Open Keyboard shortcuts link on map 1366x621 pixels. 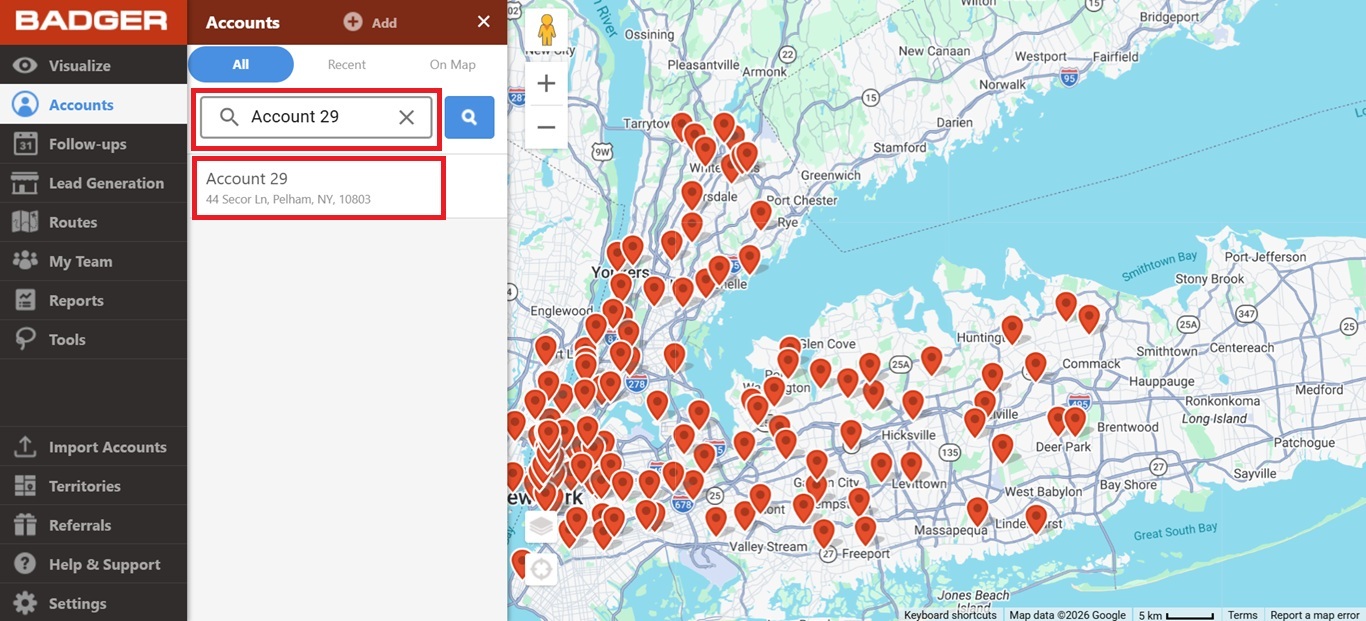click(950, 615)
